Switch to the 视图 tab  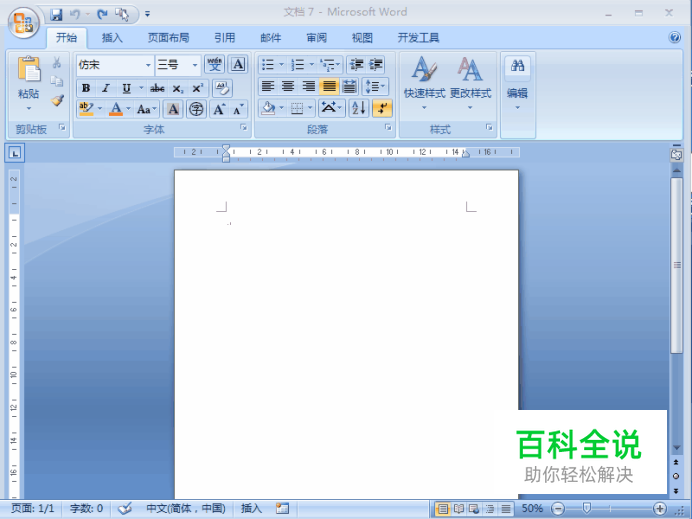(362, 38)
